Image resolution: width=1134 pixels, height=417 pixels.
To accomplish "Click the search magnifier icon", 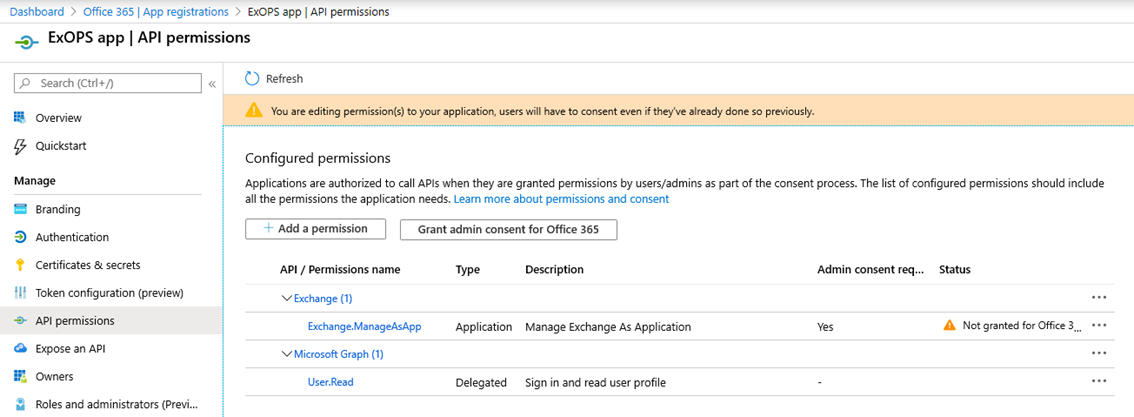I will click(x=26, y=83).
